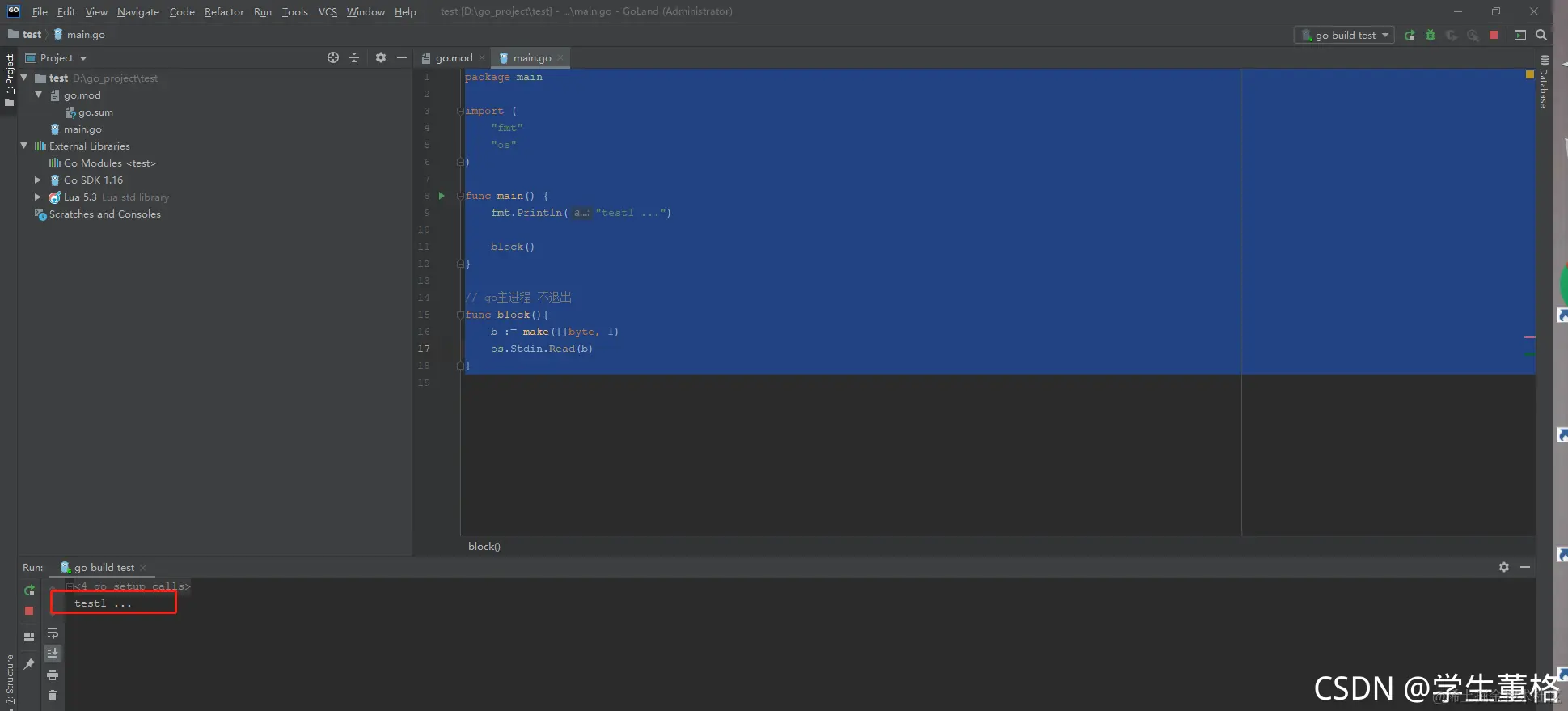
Task: Collapse the go.mod tree node
Action: 39,95
